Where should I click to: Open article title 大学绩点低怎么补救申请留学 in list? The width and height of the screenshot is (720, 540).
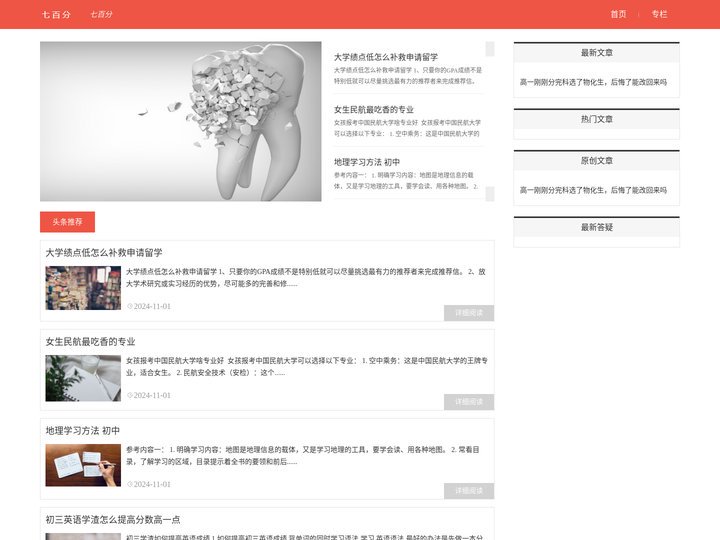pyautogui.click(x=104, y=253)
